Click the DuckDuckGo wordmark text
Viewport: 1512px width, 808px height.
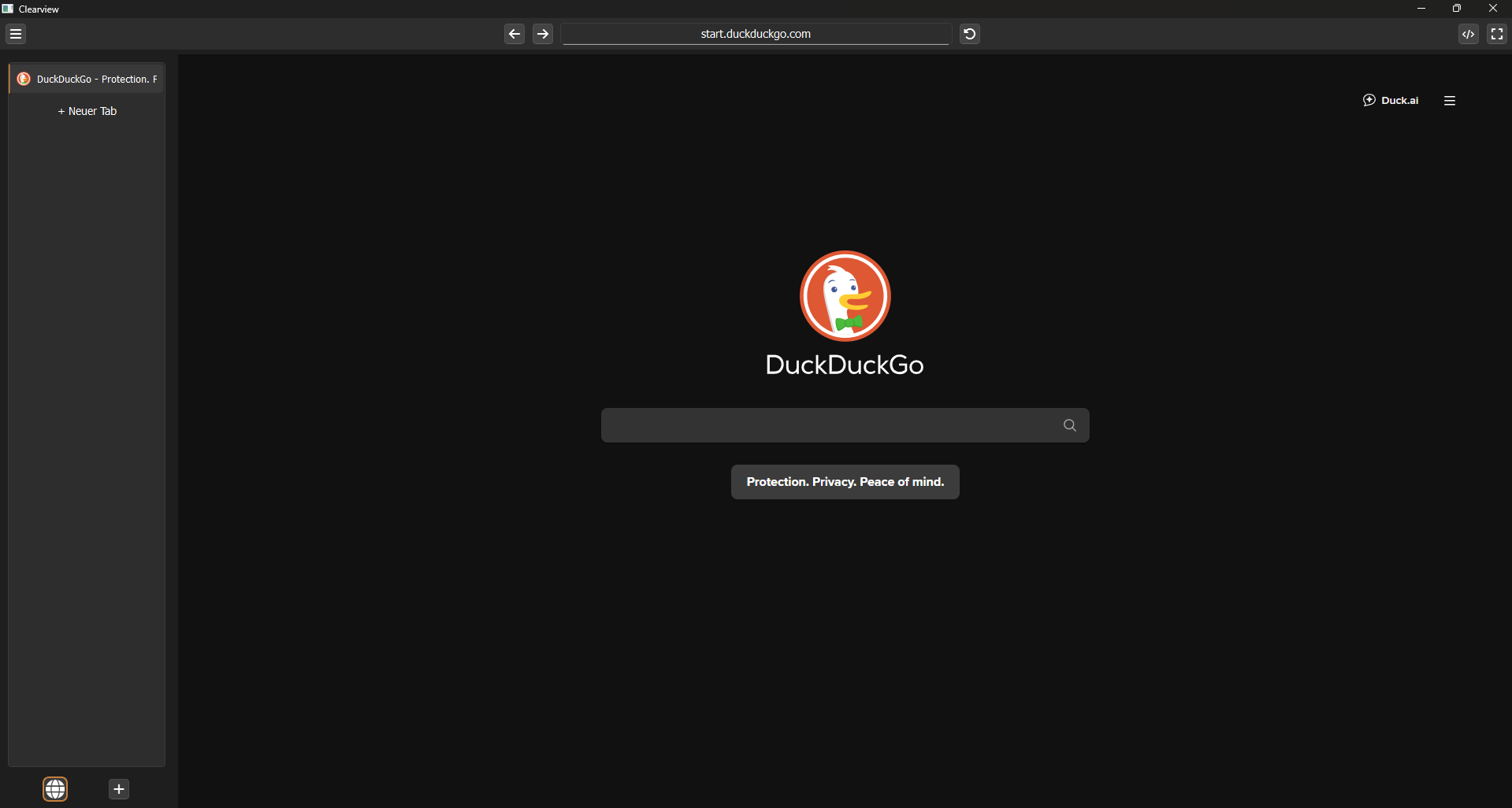(x=845, y=365)
